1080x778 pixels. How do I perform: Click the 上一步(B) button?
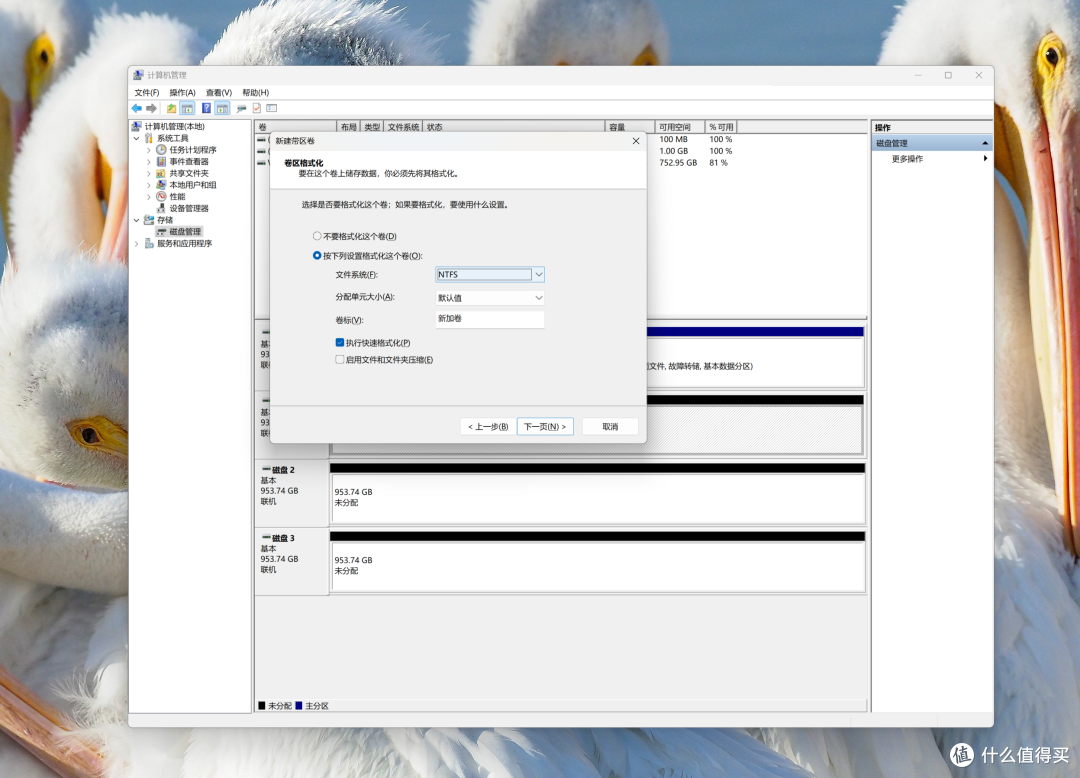[488, 427]
